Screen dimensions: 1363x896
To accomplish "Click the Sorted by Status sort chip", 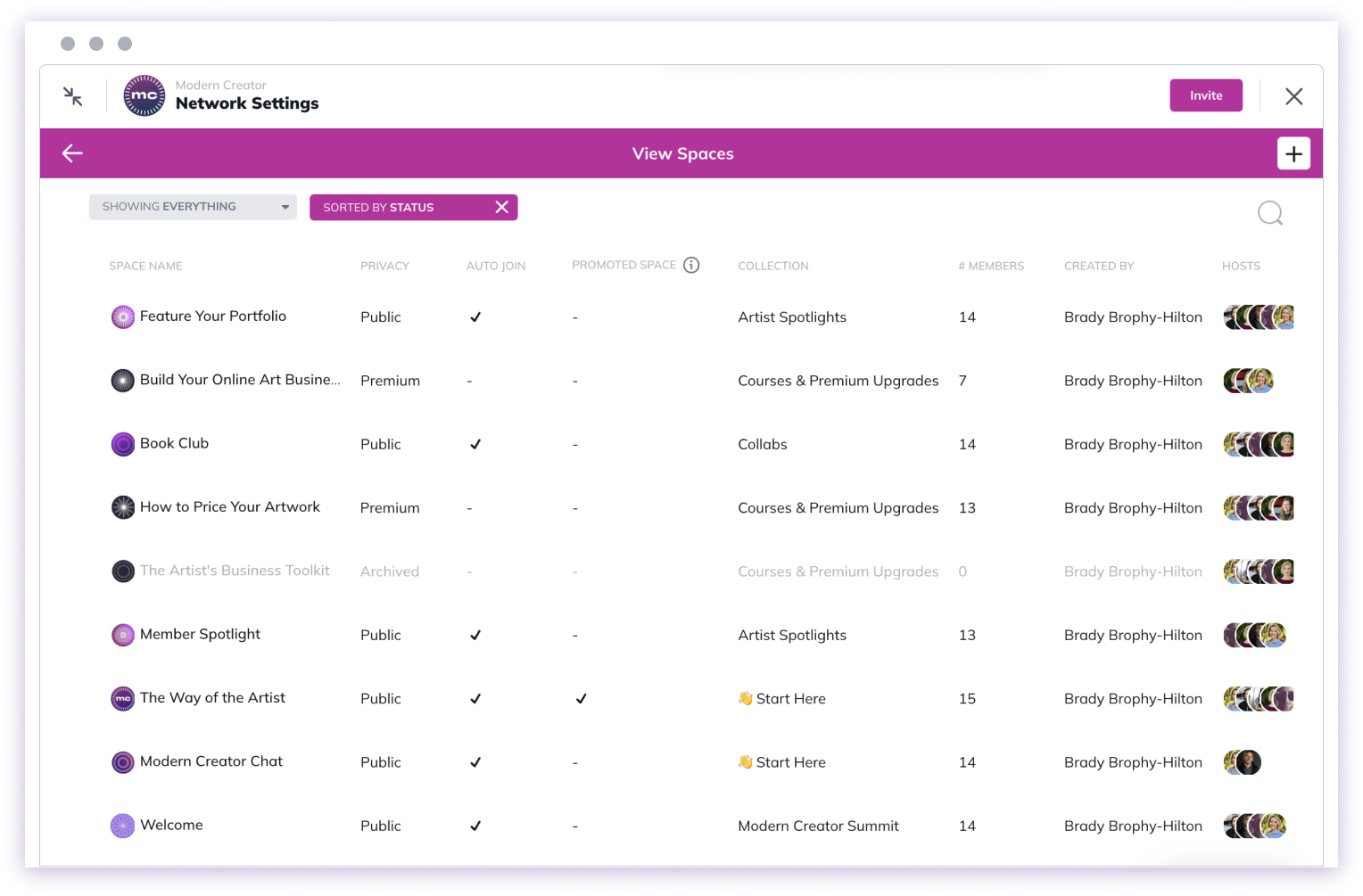I will pos(413,207).
